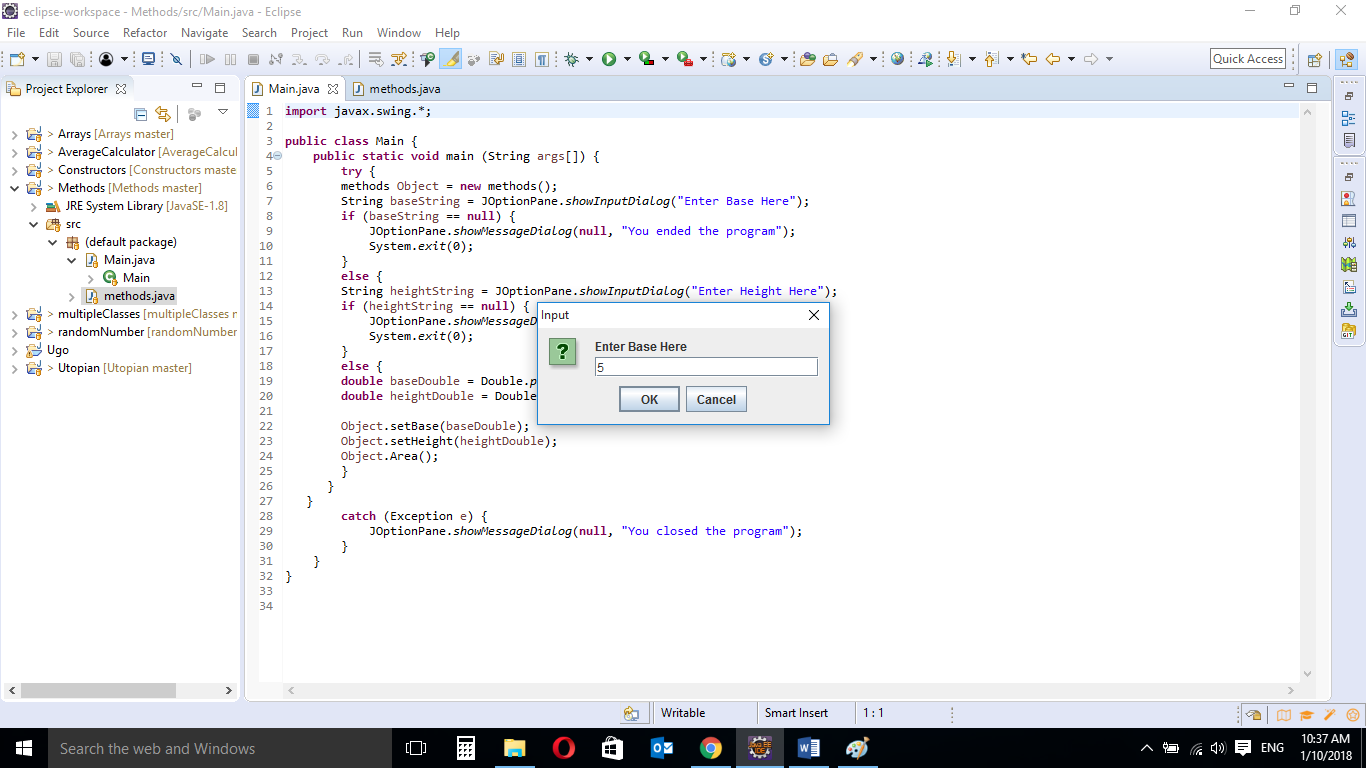The width and height of the screenshot is (1366, 768).
Task: Click the Step Over icon
Action: pyautogui.click(x=322, y=59)
